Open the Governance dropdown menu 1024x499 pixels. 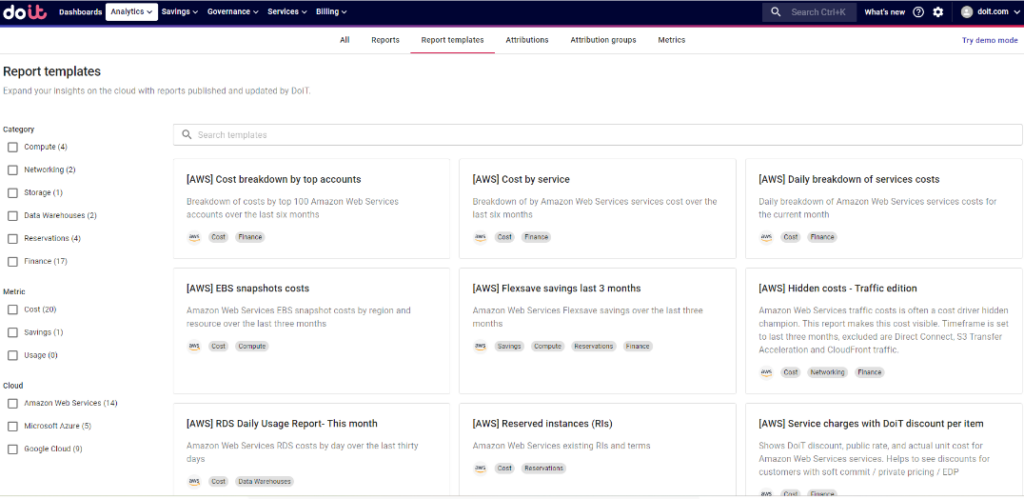pos(233,12)
